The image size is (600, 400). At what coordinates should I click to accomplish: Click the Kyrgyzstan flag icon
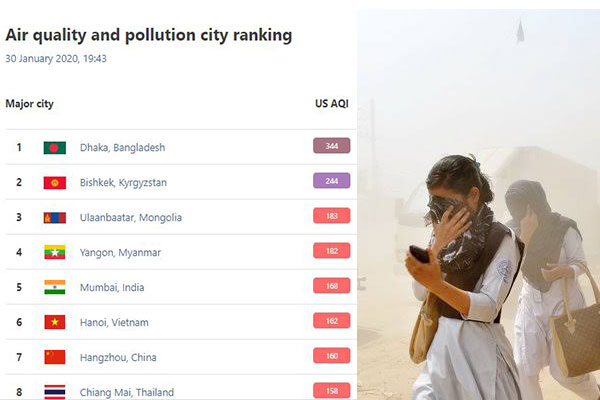click(55, 183)
